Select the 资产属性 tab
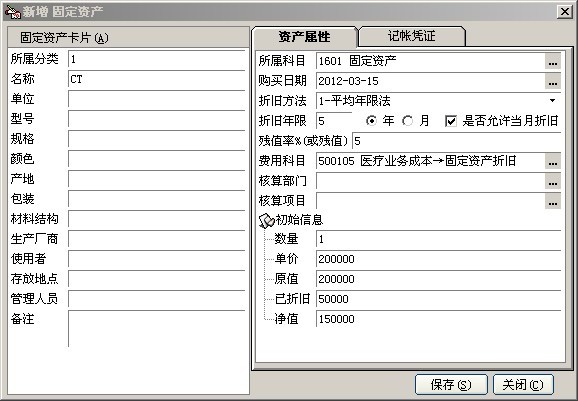The height and width of the screenshot is (401, 578). [x=304, y=37]
